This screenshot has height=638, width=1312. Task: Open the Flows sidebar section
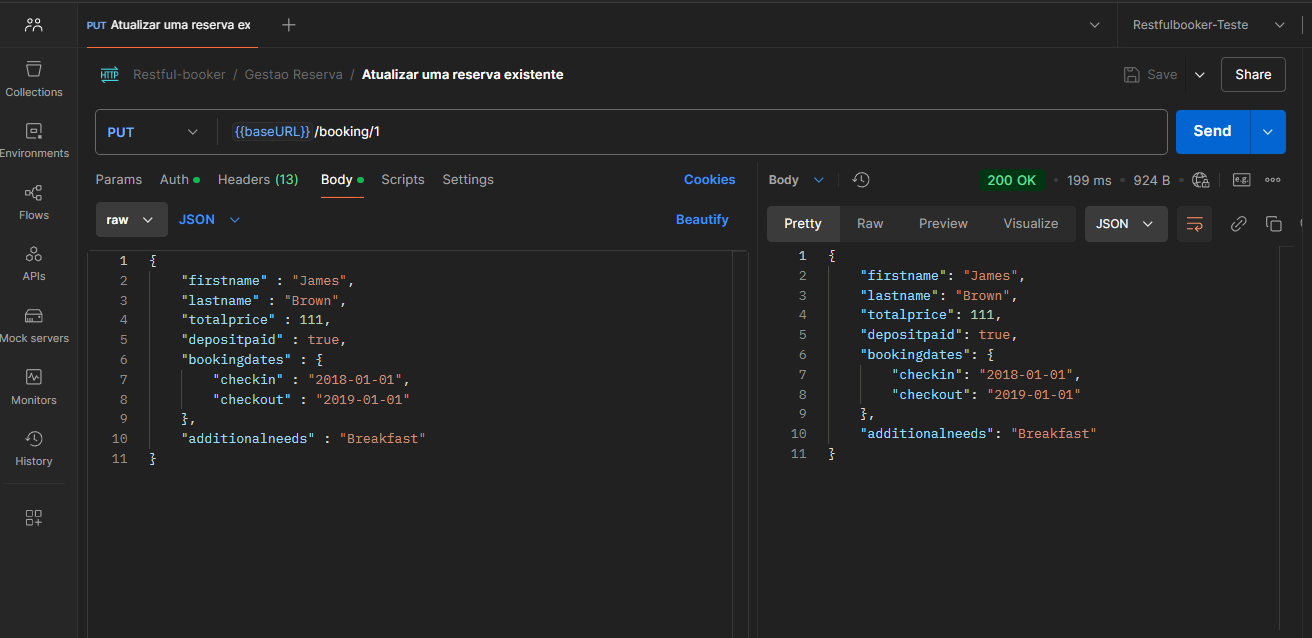coord(34,202)
